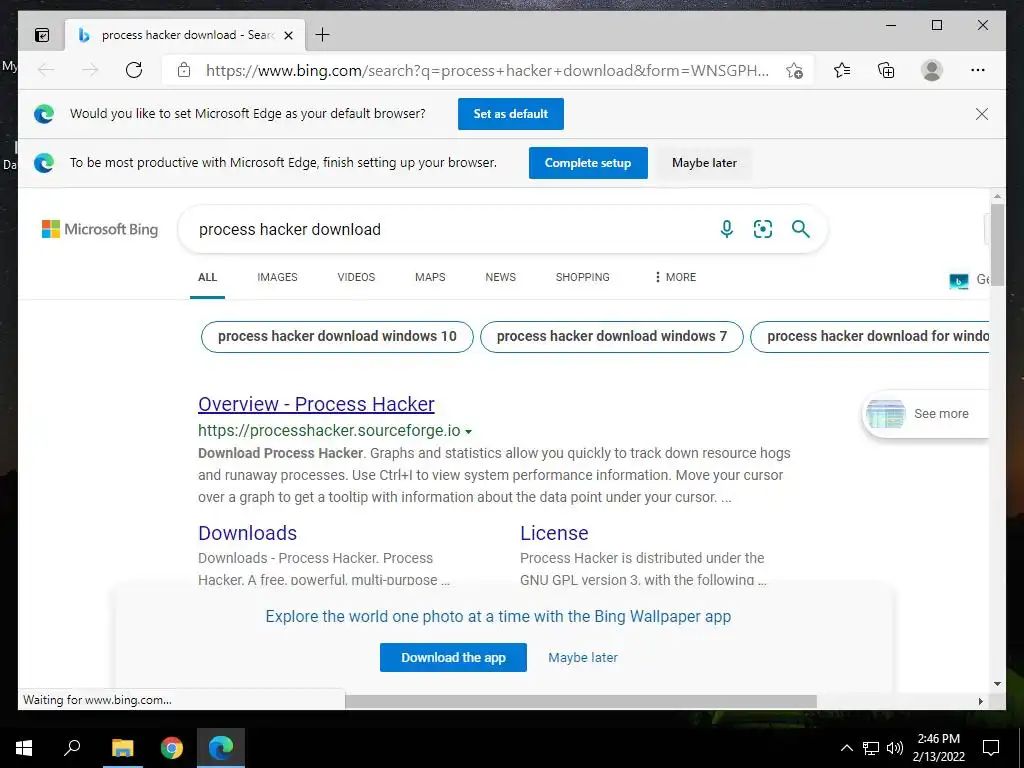Viewport: 1024px width, 768px height.
Task: Open the notification center icon
Action: click(x=991, y=748)
